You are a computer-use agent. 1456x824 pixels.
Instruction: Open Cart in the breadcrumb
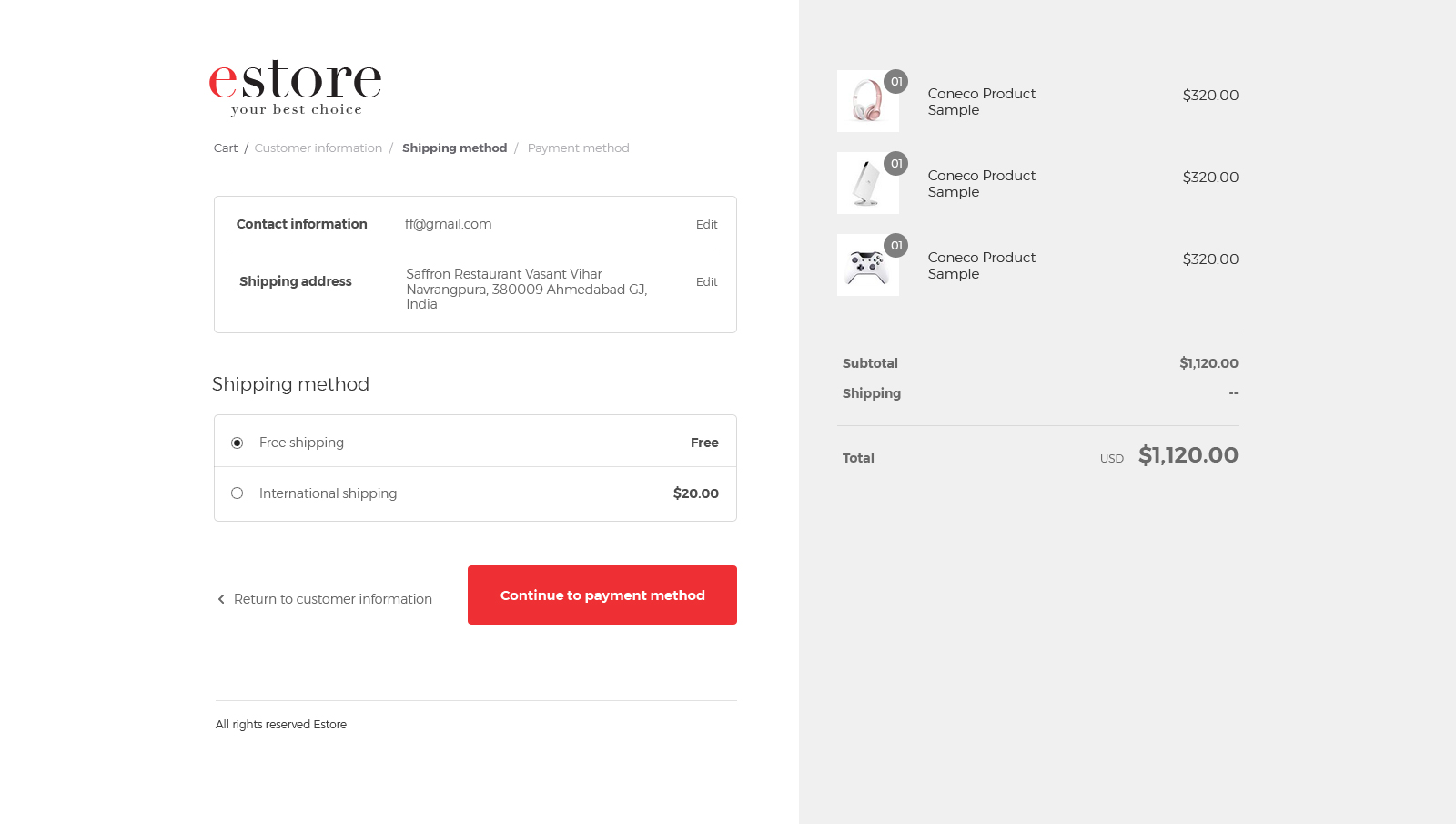point(226,148)
